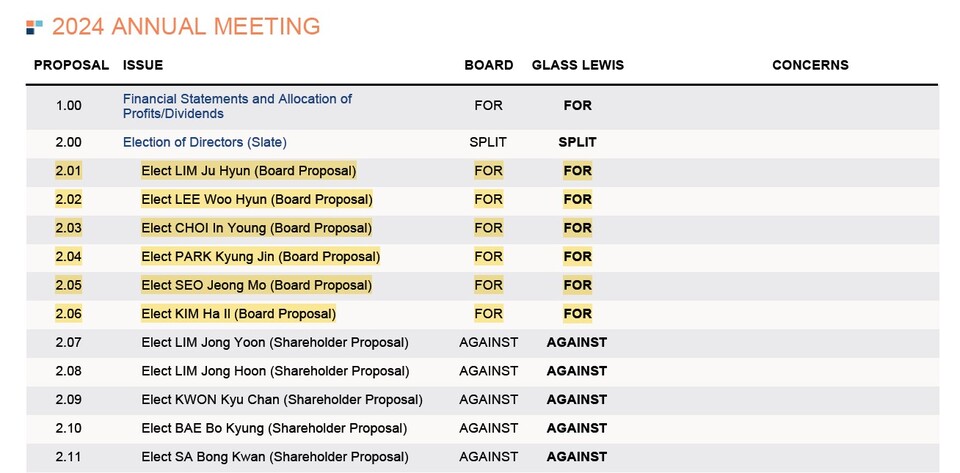Image resolution: width=960 pixels, height=473 pixels.
Task: Open Financial Statements and Allocation of Profits/Dividends link
Action: tap(237, 106)
